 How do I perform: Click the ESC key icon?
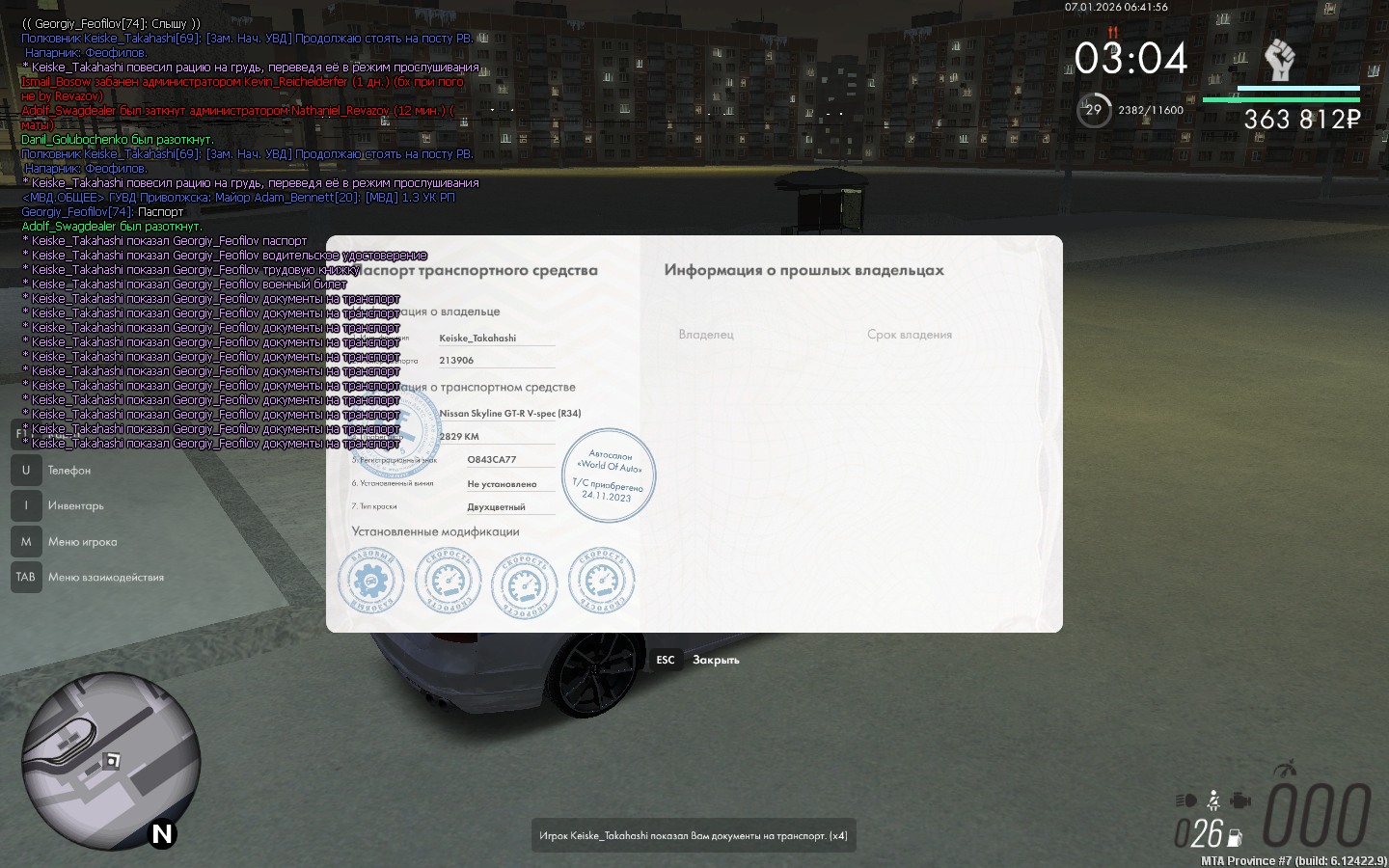point(666,660)
